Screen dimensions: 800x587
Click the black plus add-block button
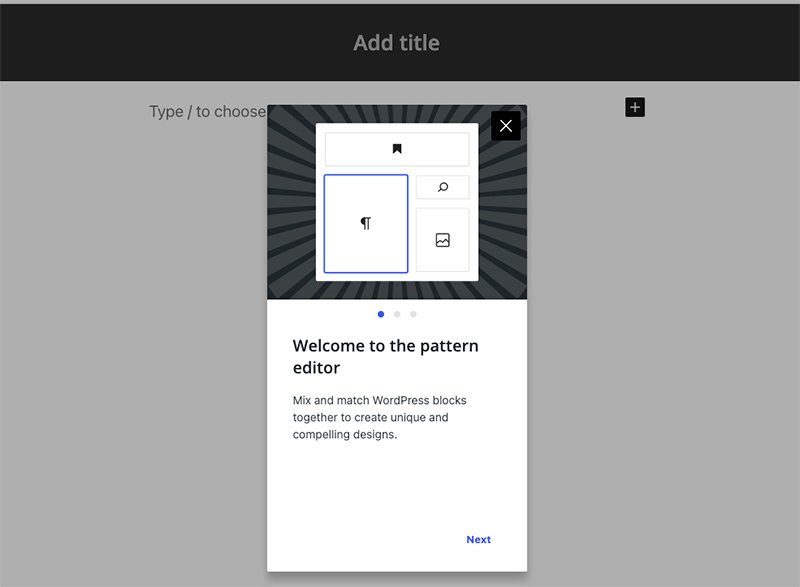635,107
